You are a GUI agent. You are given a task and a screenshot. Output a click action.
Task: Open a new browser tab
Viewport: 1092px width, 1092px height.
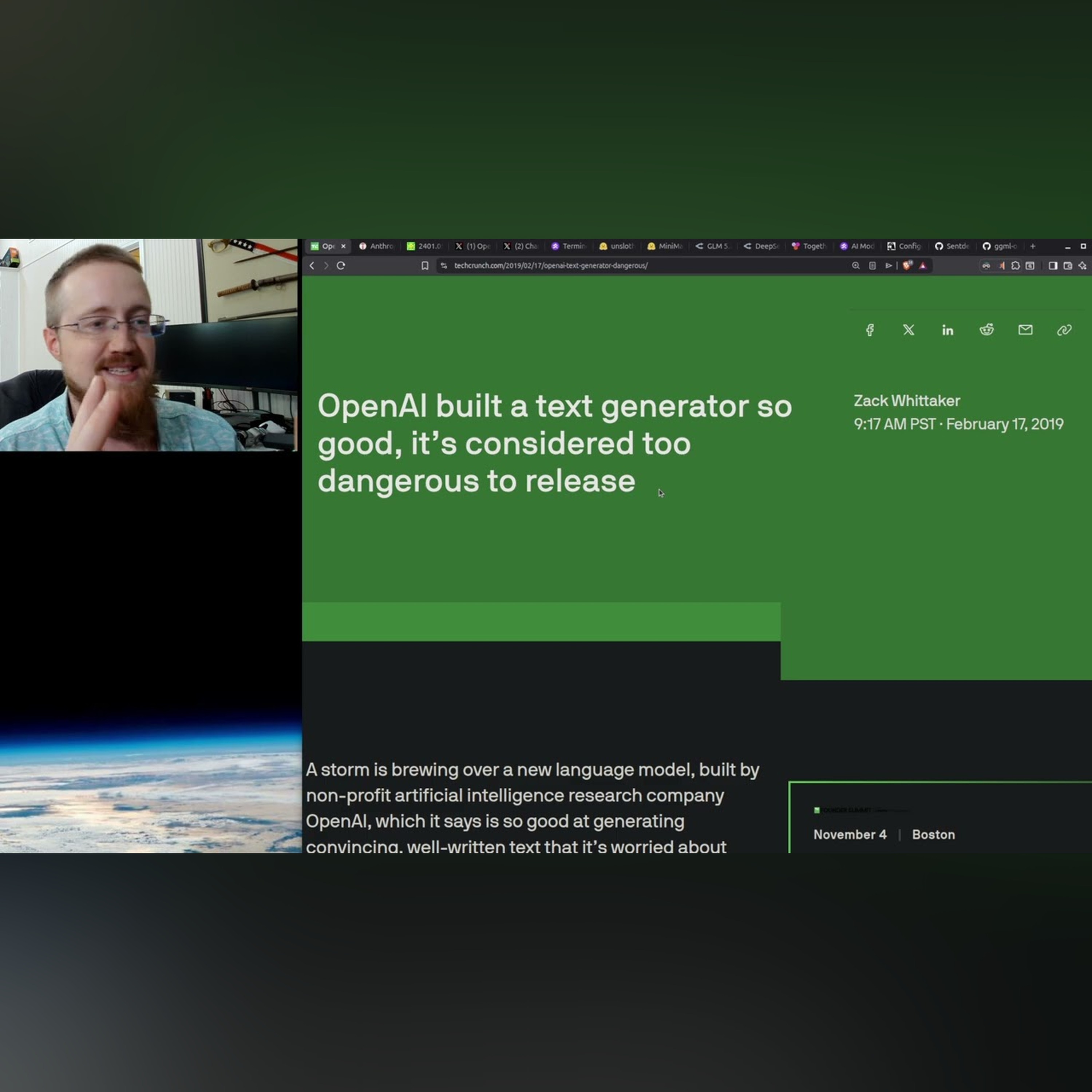click(1033, 246)
